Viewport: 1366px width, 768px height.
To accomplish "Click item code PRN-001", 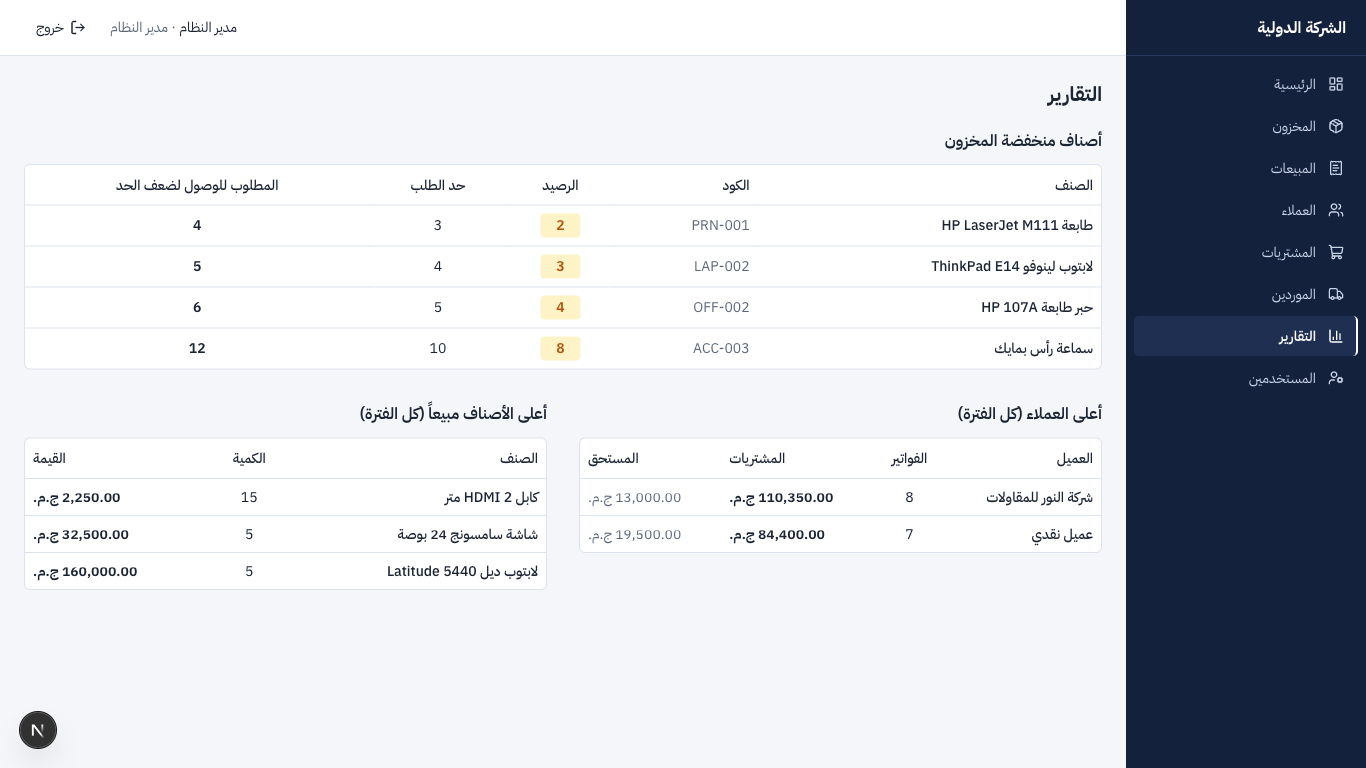I will pos(720,225).
